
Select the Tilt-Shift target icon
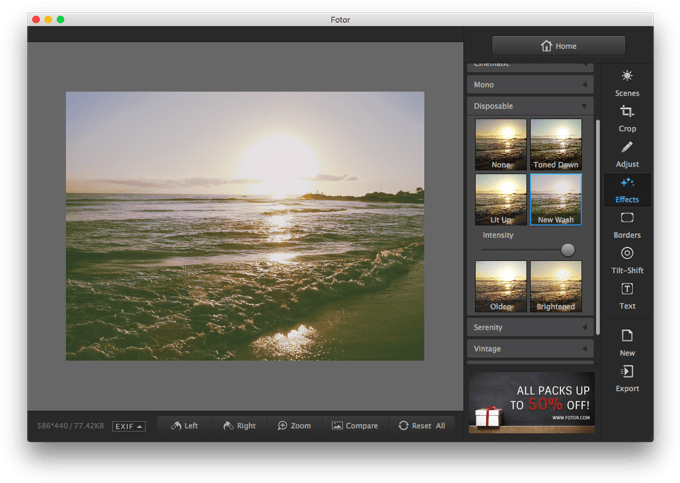627,253
